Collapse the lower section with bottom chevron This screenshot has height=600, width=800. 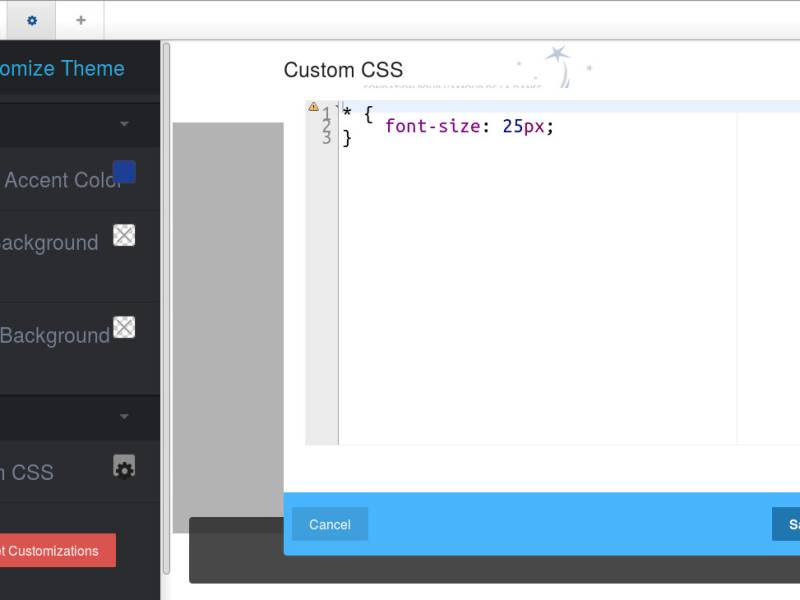[124, 417]
